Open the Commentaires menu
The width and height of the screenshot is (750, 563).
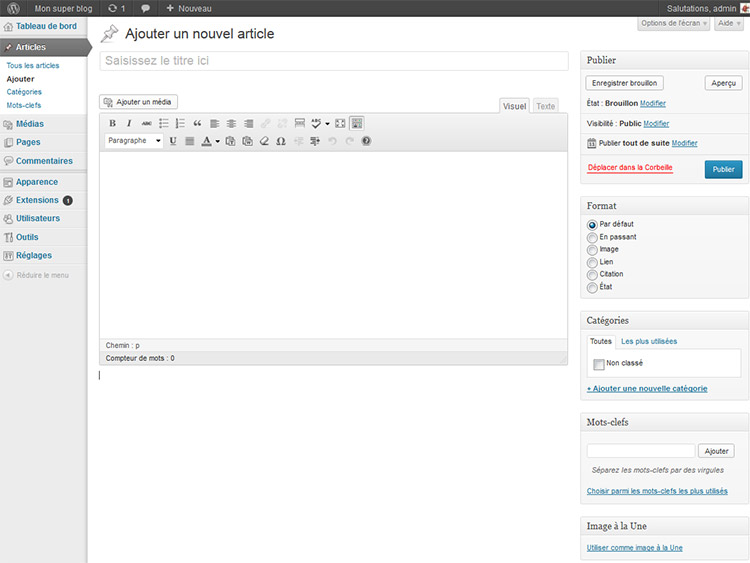pyautogui.click(x=44, y=161)
